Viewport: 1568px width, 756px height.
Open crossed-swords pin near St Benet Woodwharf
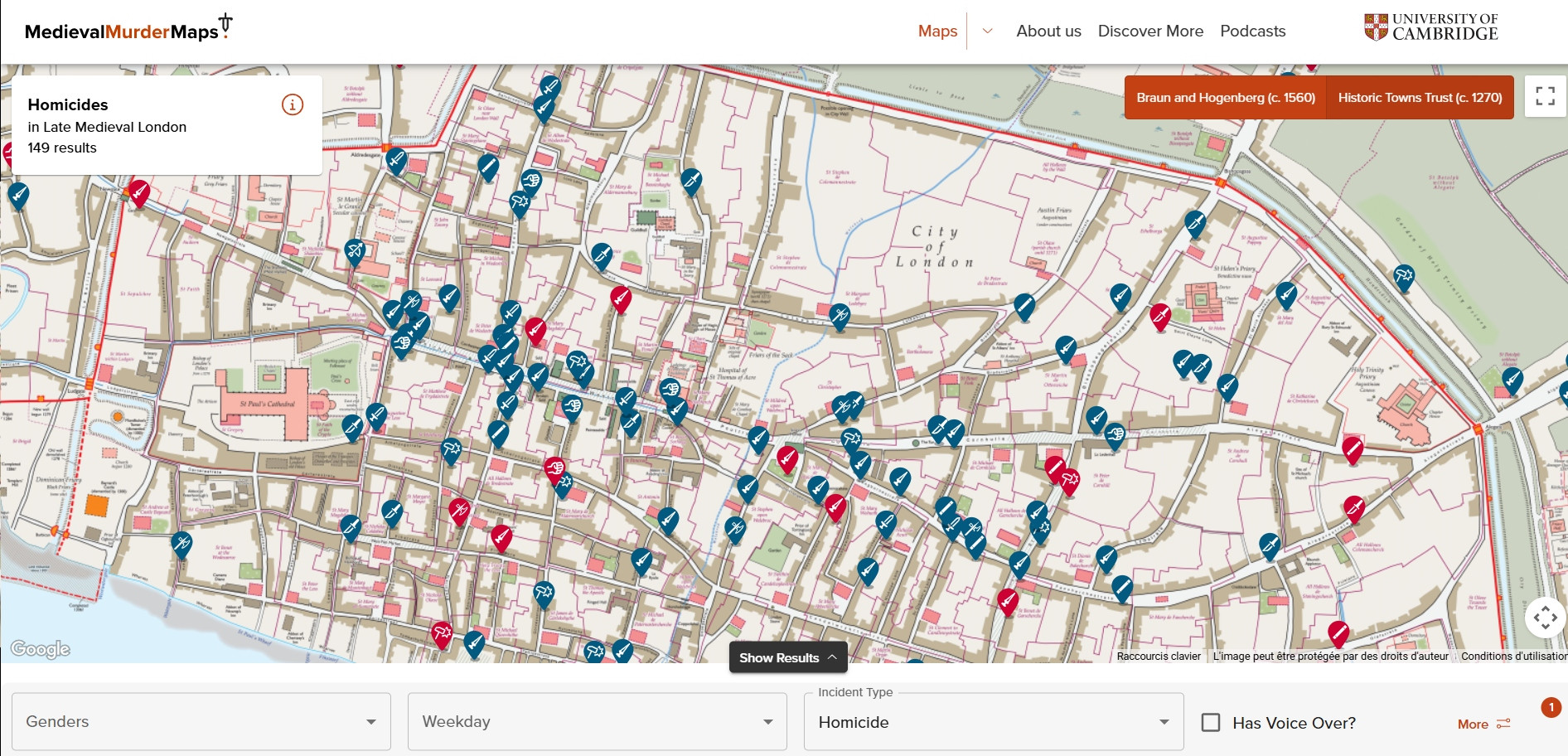click(181, 546)
